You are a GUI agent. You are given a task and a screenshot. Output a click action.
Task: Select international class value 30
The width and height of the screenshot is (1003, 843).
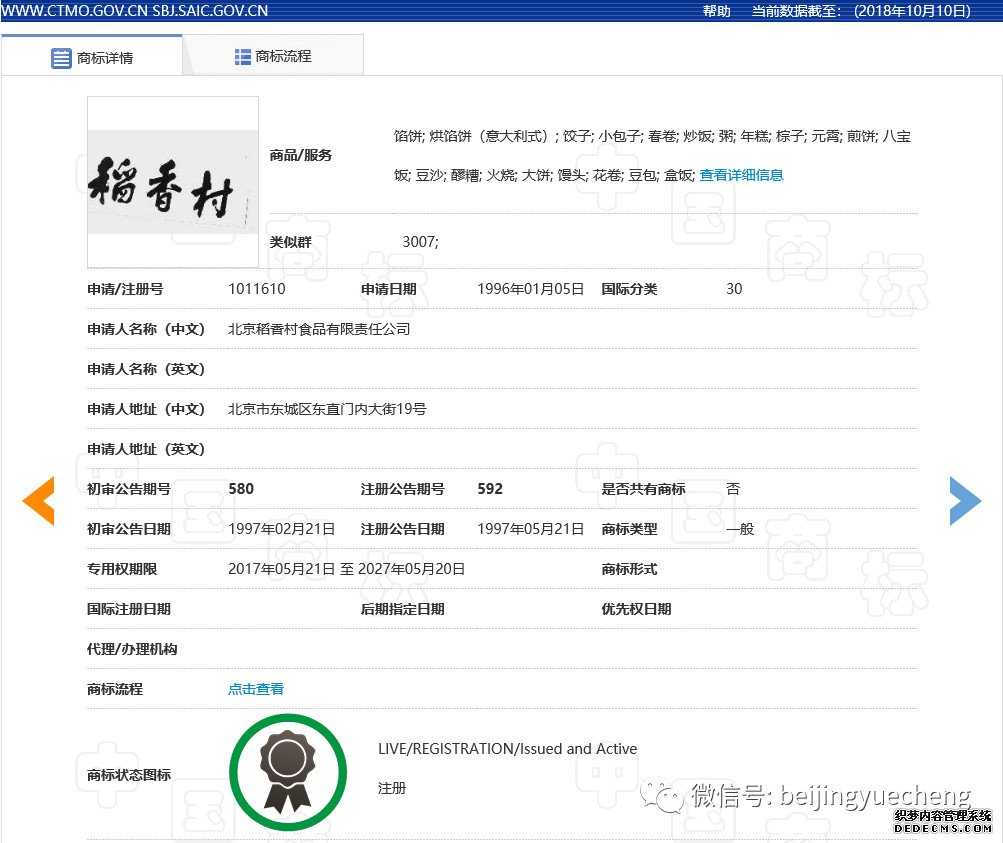click(x=734, y=289)
